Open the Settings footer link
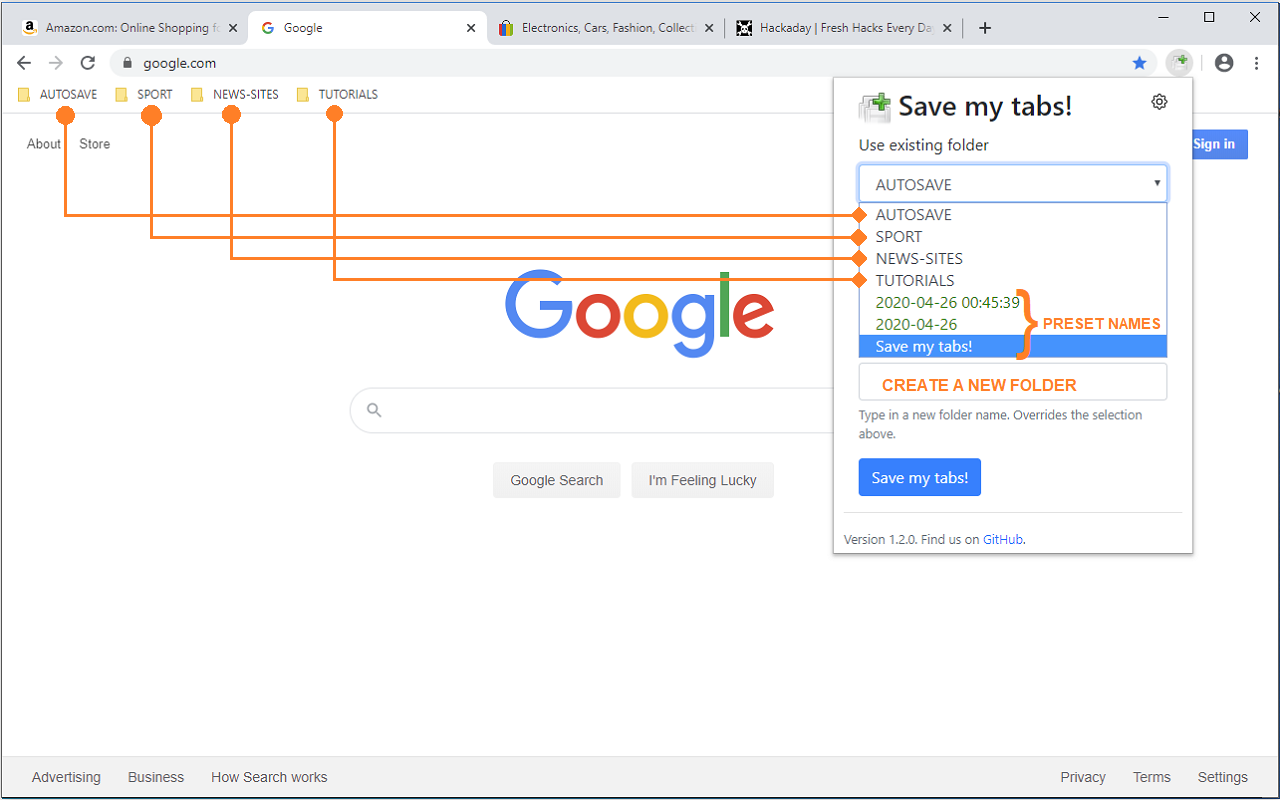Viewport: 1280px width, 800px height. point(1223,777)
